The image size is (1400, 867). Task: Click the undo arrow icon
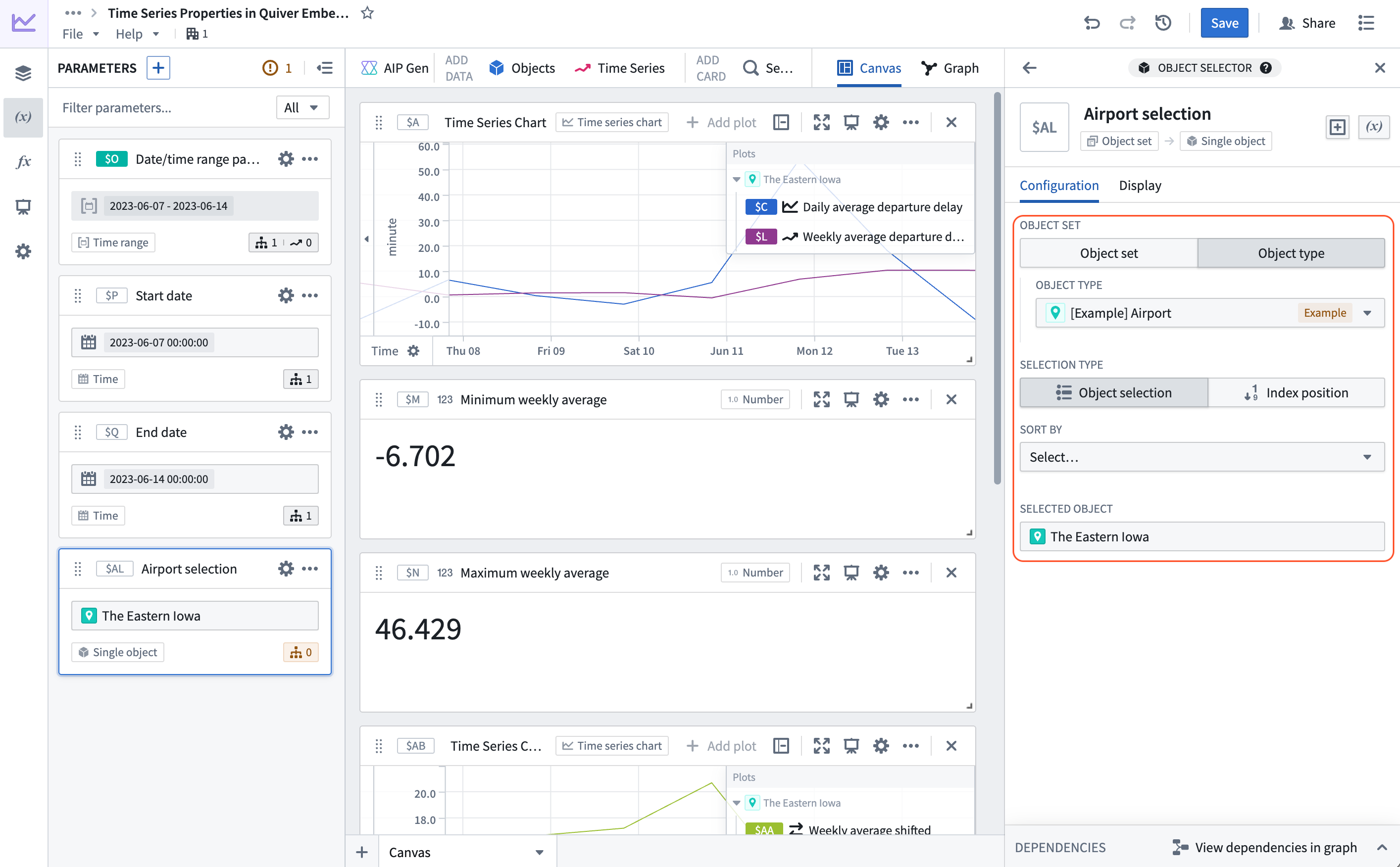(x=1092, y=23)
